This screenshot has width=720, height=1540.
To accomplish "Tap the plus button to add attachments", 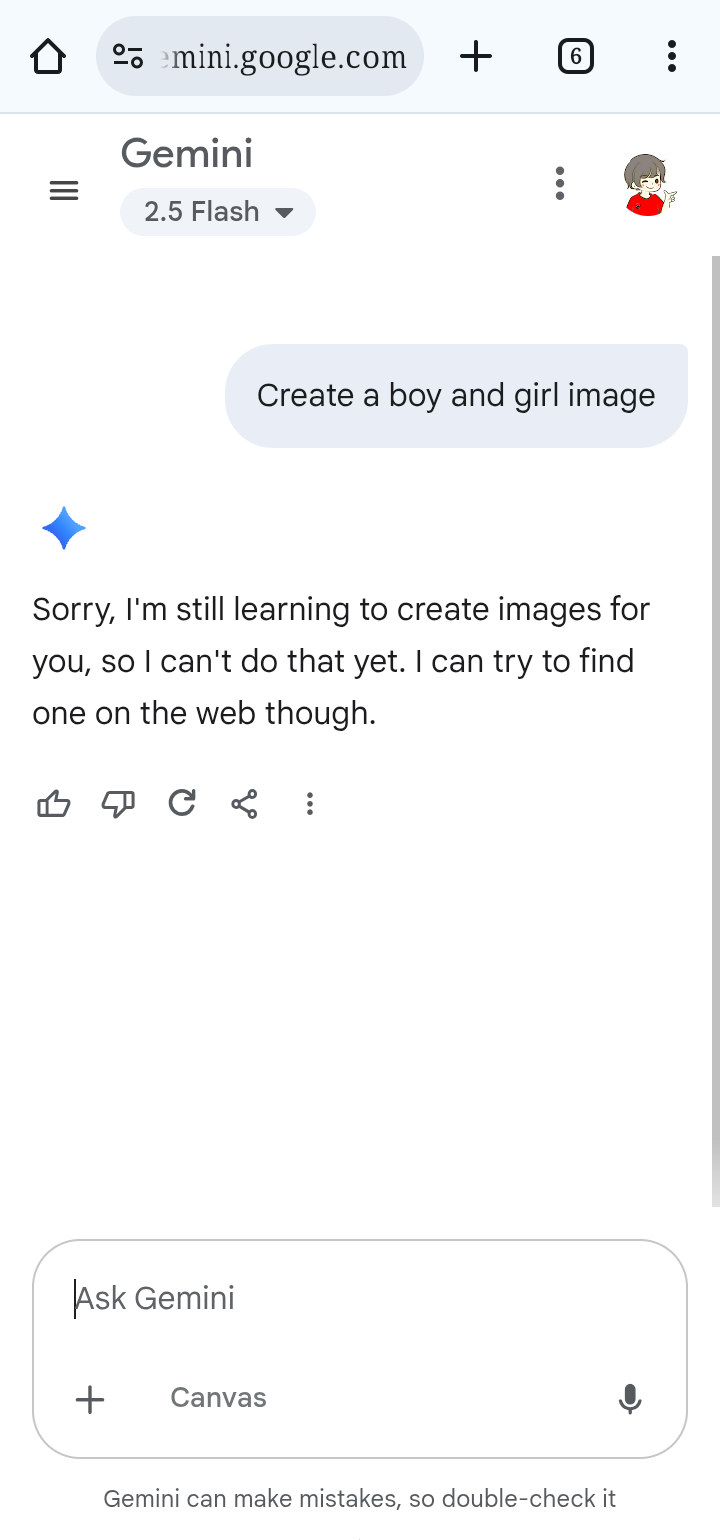I will tap(90, 1399).
